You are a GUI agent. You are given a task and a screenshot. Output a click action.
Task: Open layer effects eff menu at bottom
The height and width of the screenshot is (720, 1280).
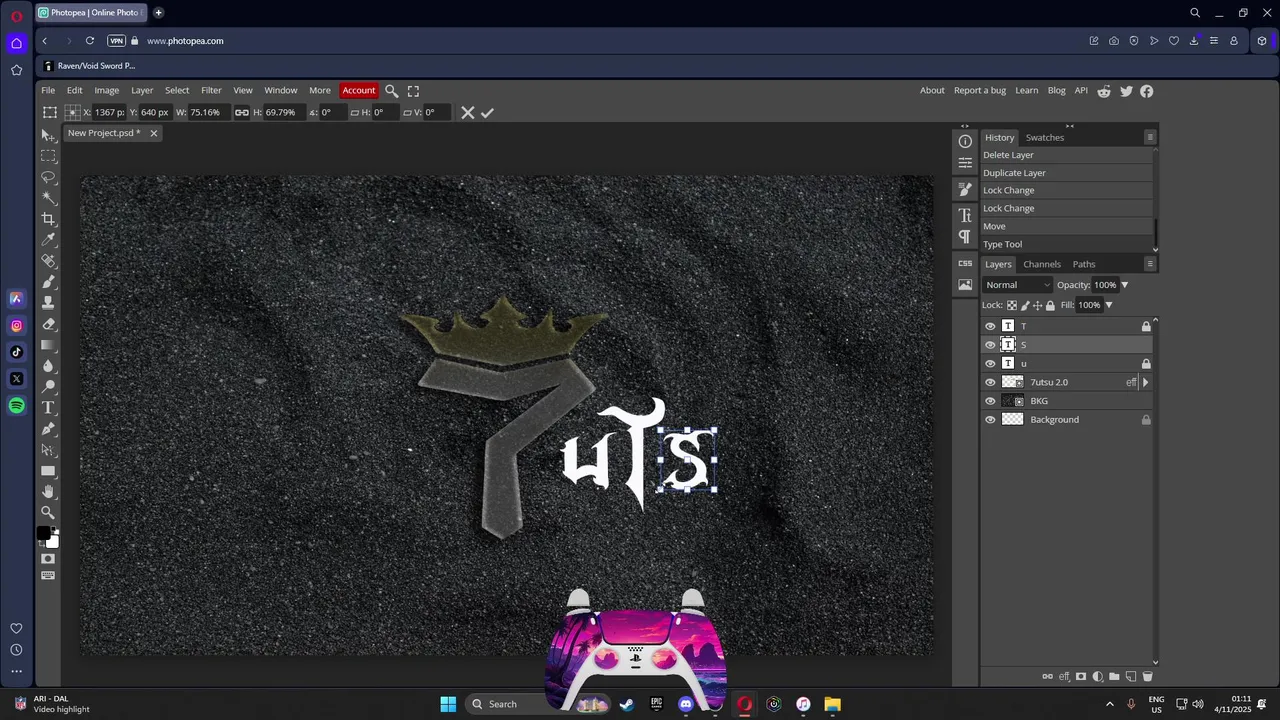pyautogui.click(x=1064, y=677)
